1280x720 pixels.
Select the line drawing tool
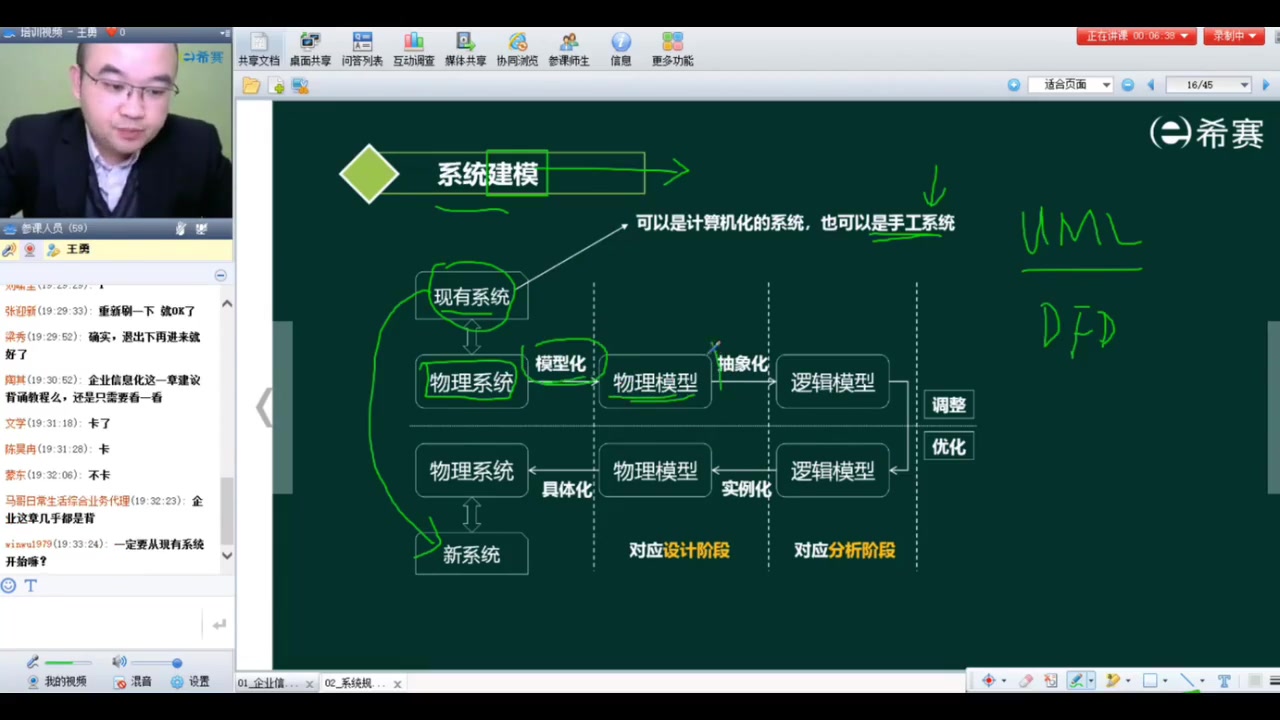1187,681
